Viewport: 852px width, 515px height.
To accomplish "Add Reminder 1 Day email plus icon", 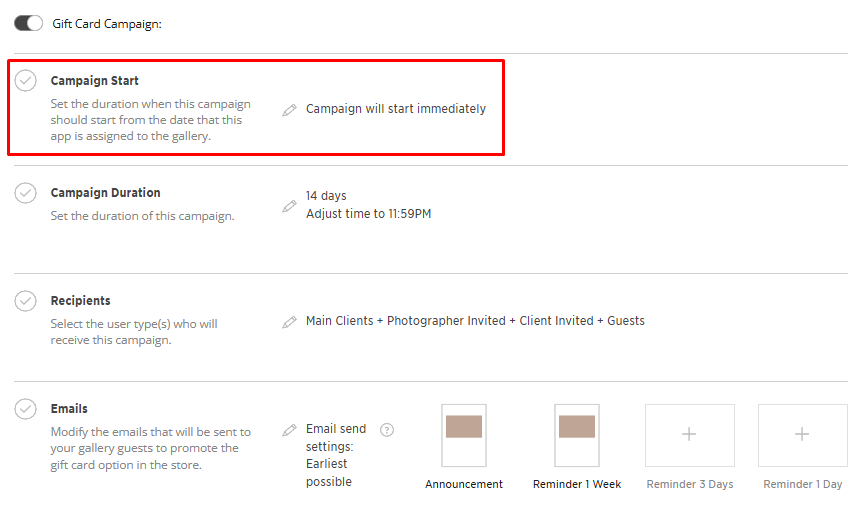I will (802, 435).
